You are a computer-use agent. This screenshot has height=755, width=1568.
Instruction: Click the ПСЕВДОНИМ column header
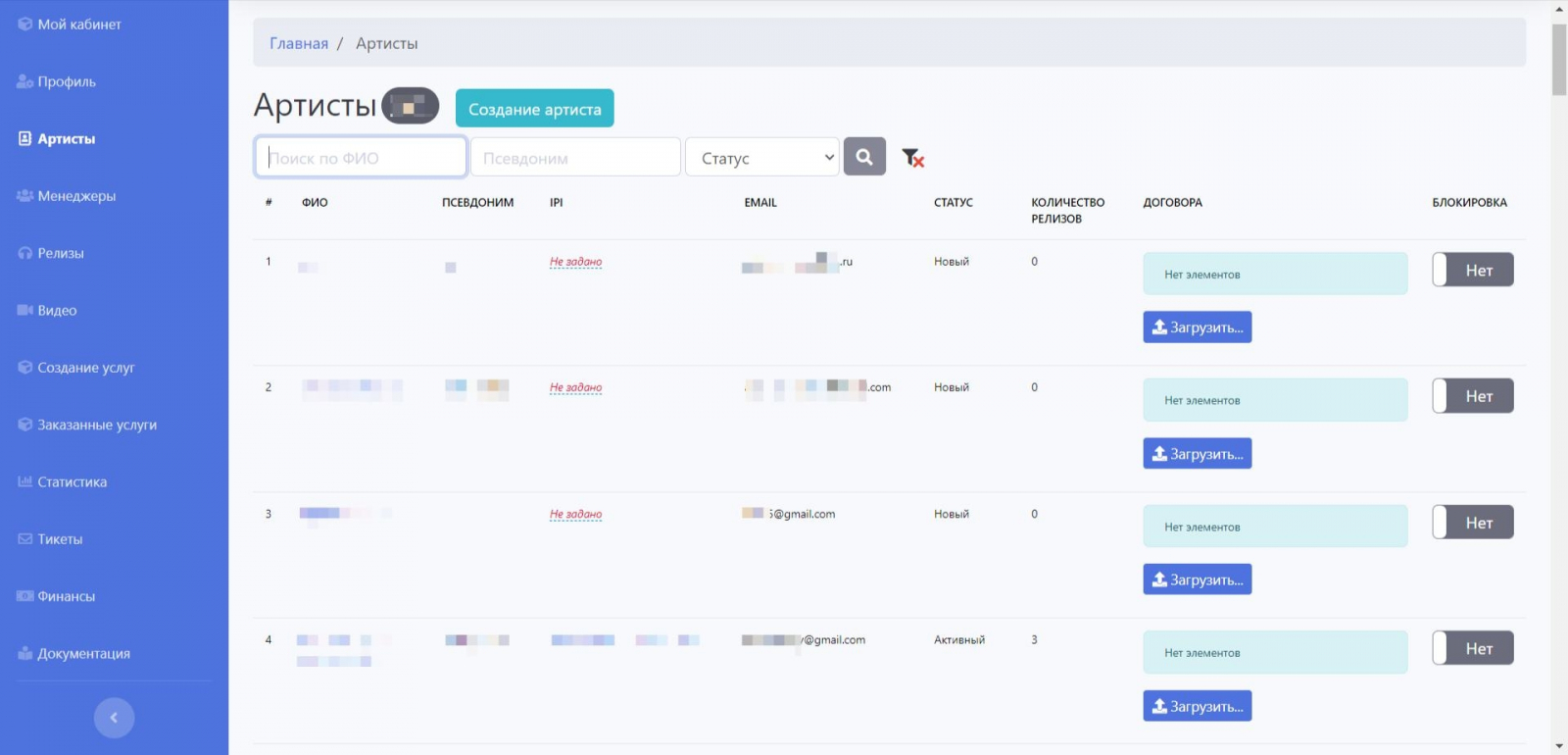(x=478, y=203)
